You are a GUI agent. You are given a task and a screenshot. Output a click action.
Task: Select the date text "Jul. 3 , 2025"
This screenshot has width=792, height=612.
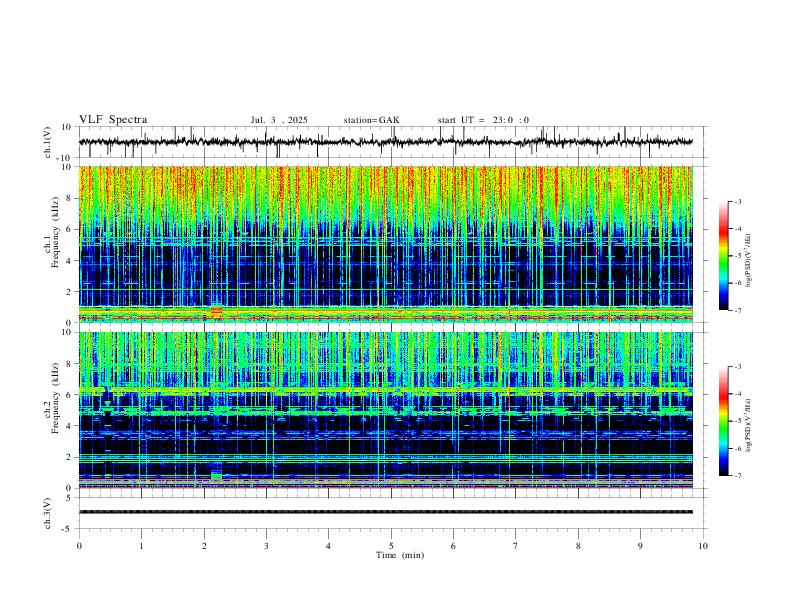point(279,120)
